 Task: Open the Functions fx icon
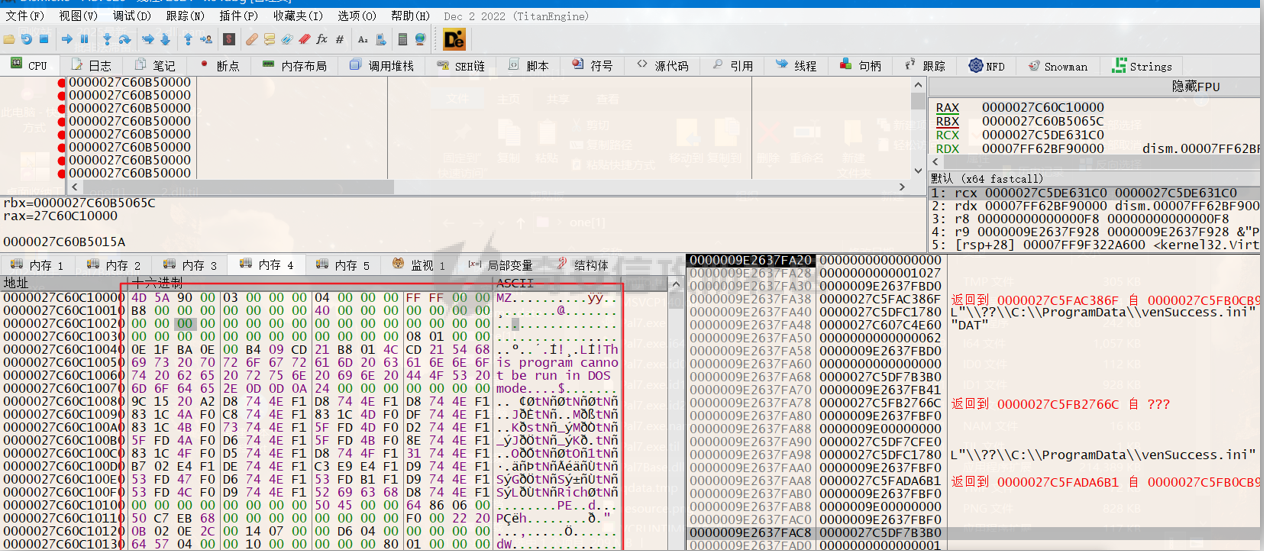pyautogui.click(x=322, y=39)
